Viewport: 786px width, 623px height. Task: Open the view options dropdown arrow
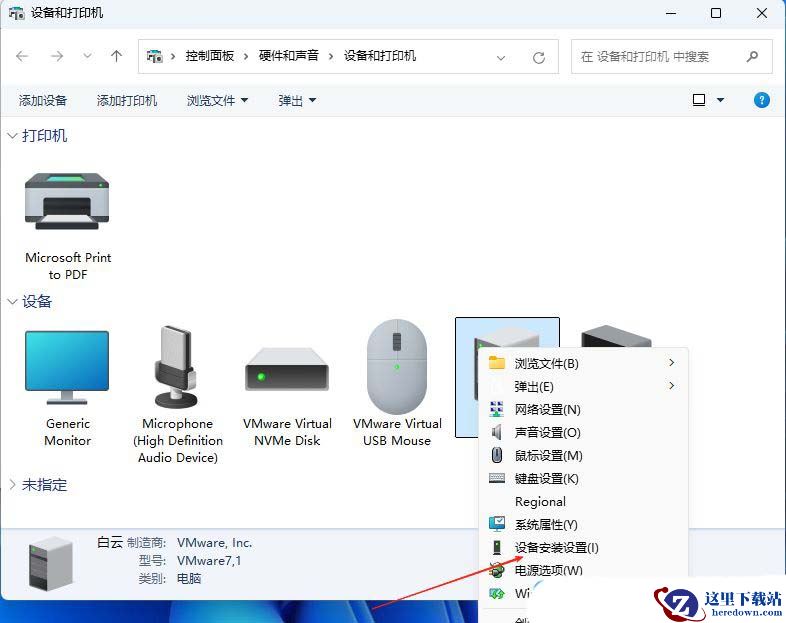(720, 100)
